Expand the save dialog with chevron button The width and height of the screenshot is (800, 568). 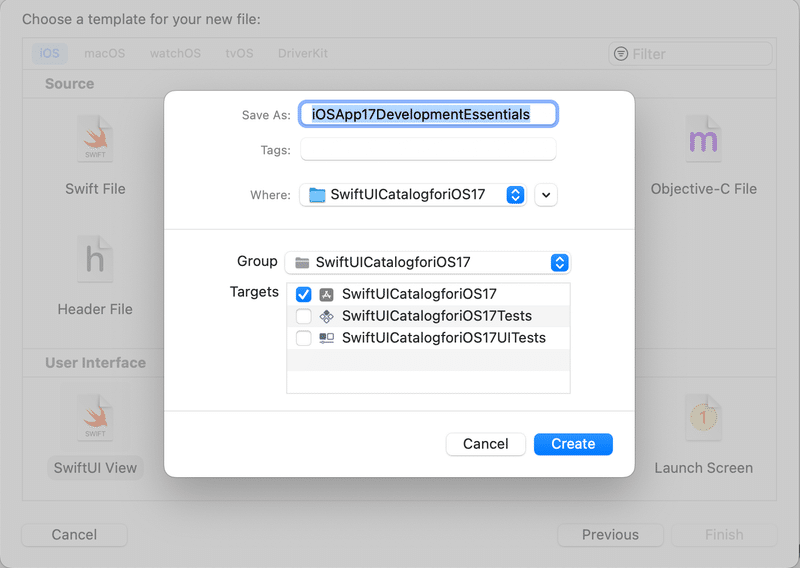click(x=546, y=195)
